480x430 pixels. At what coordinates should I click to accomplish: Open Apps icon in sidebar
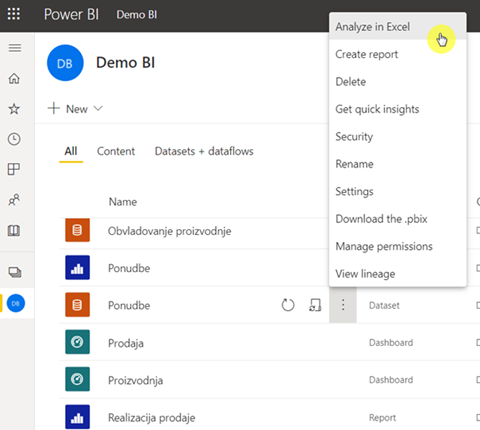(14, 169)
